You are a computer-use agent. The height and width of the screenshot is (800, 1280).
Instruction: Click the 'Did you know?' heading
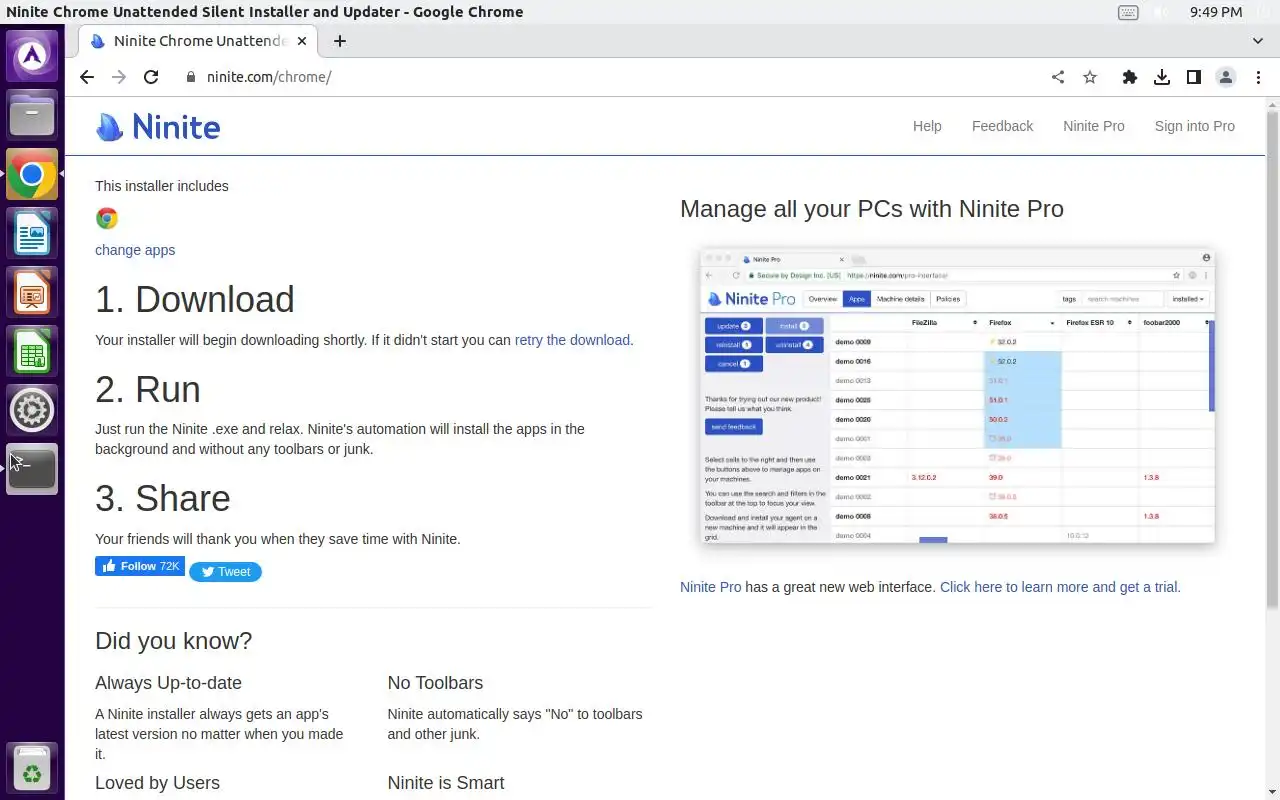174,641
